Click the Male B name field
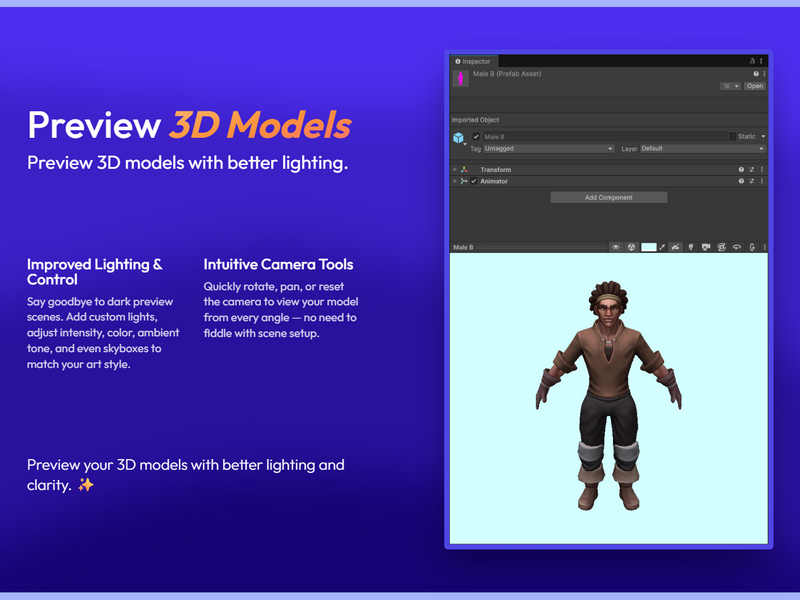This screenshot has height=600, width=800. (x=604, y=137)
